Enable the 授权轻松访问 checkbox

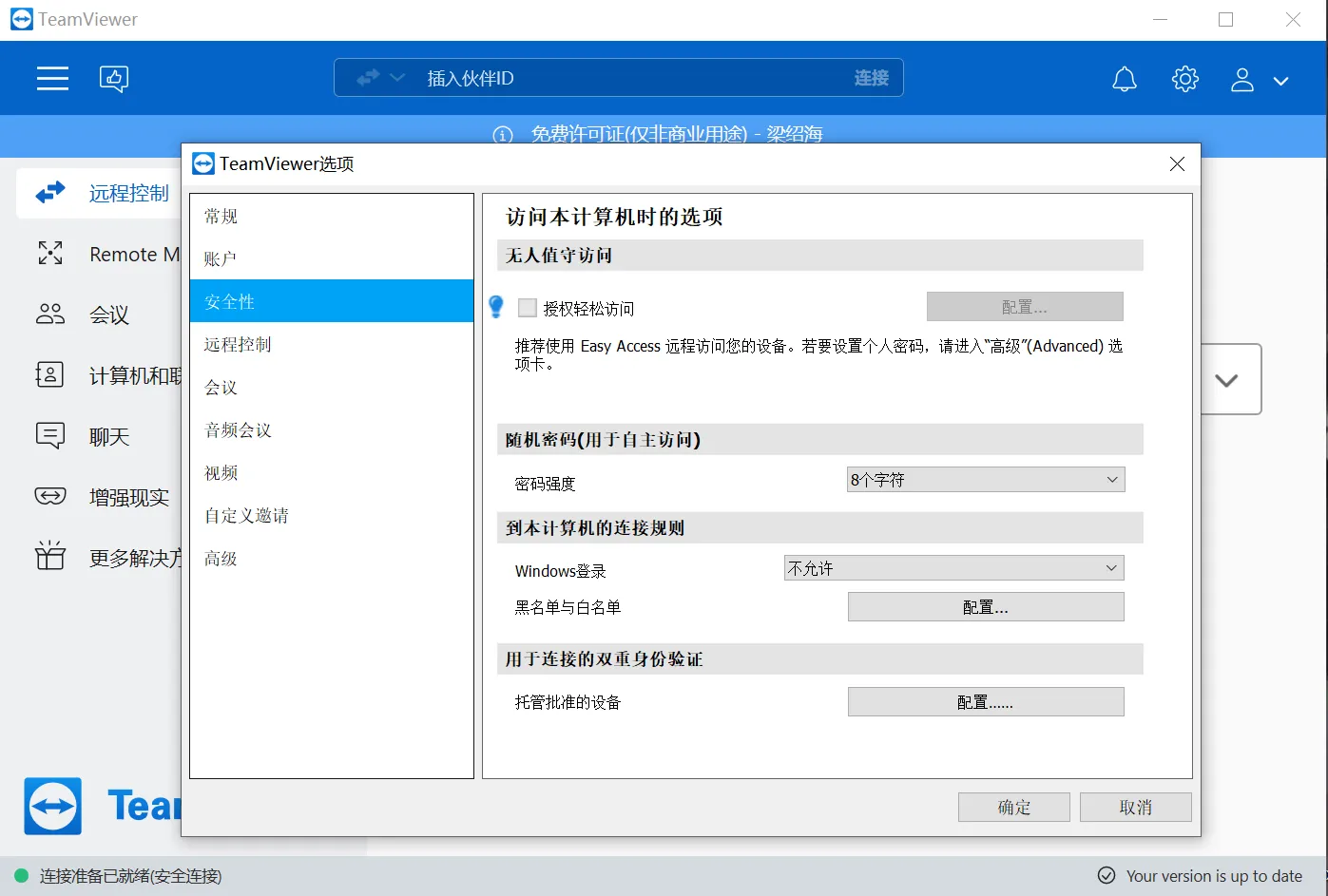[x=528, y=308]
